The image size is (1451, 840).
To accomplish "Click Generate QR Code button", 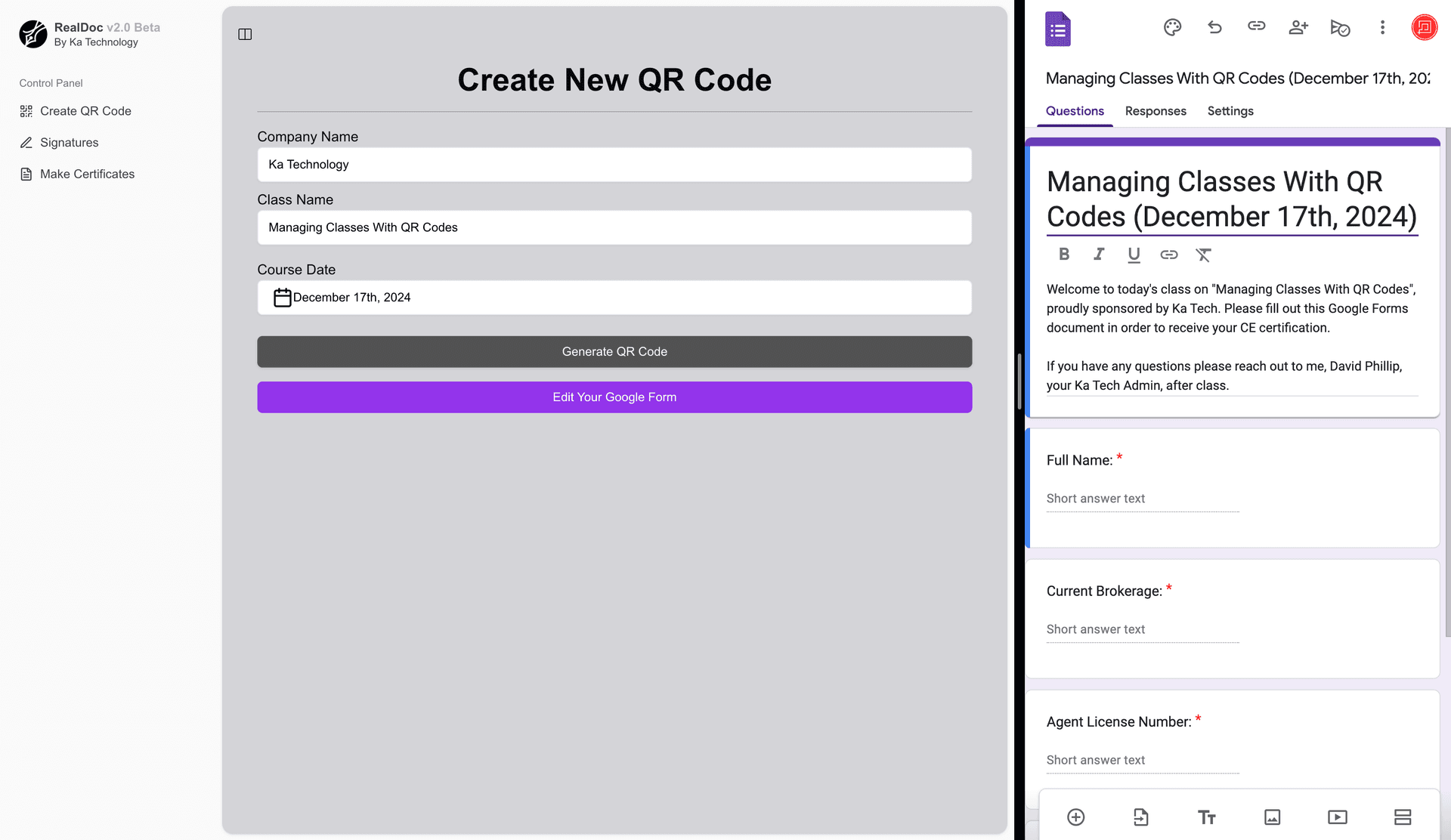I will coord(614,351).
